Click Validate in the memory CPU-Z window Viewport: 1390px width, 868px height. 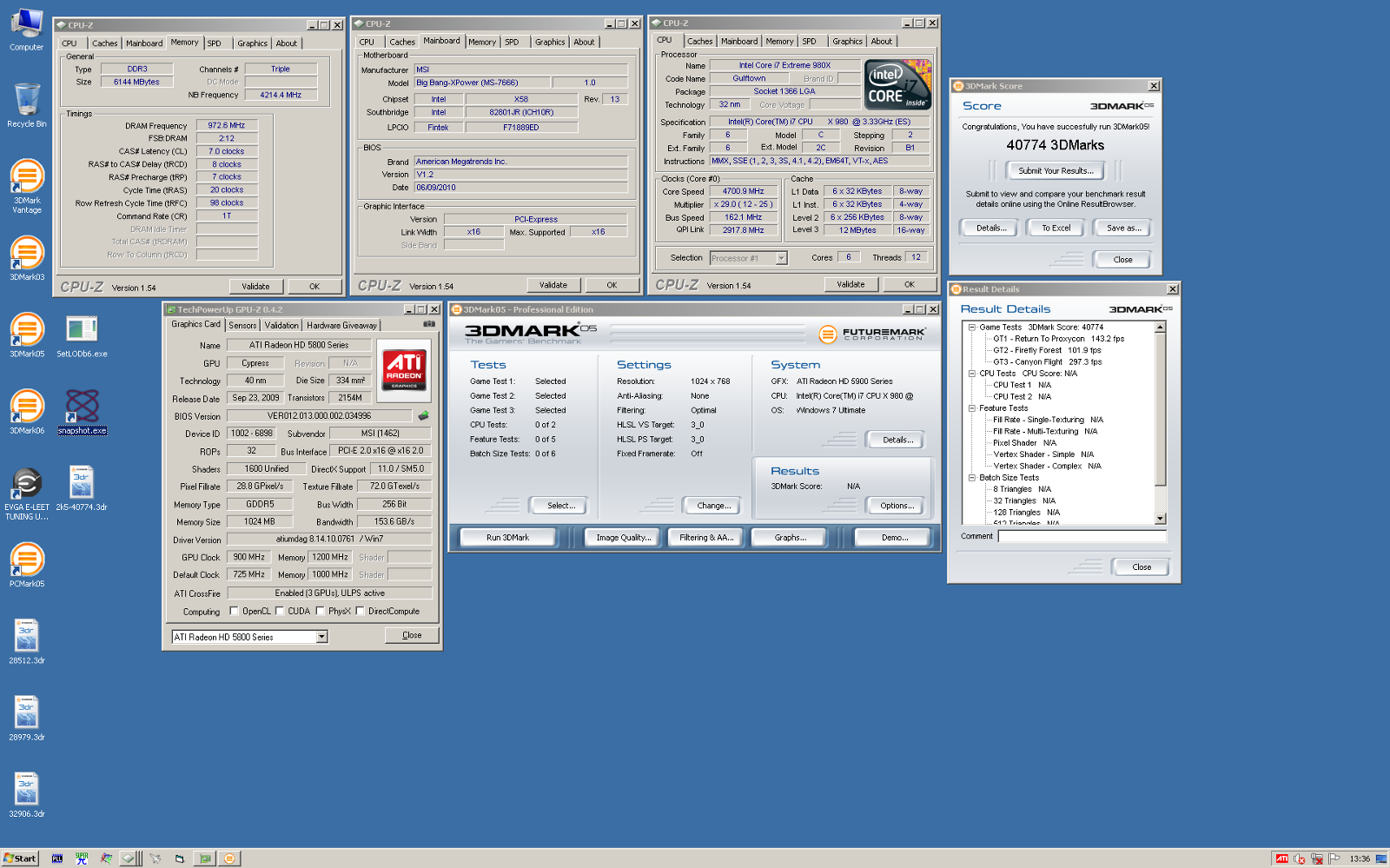click(255, 287)
